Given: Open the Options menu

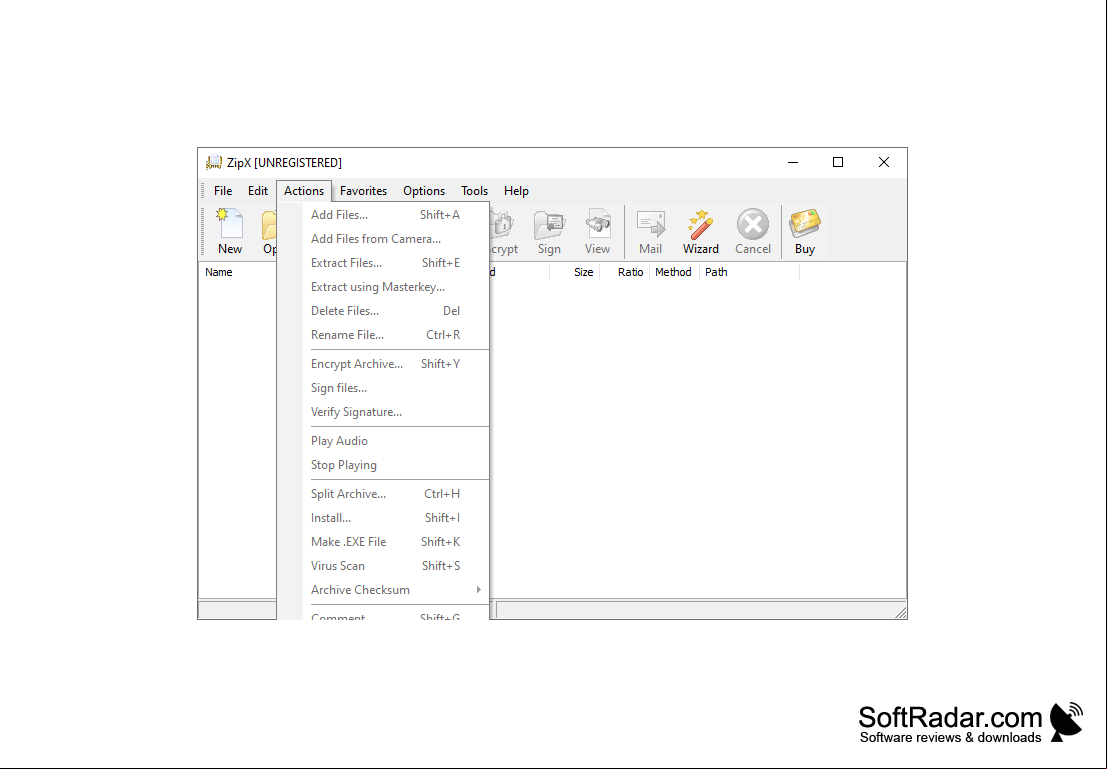Looking at the screenshot, I should click(424, 191).
